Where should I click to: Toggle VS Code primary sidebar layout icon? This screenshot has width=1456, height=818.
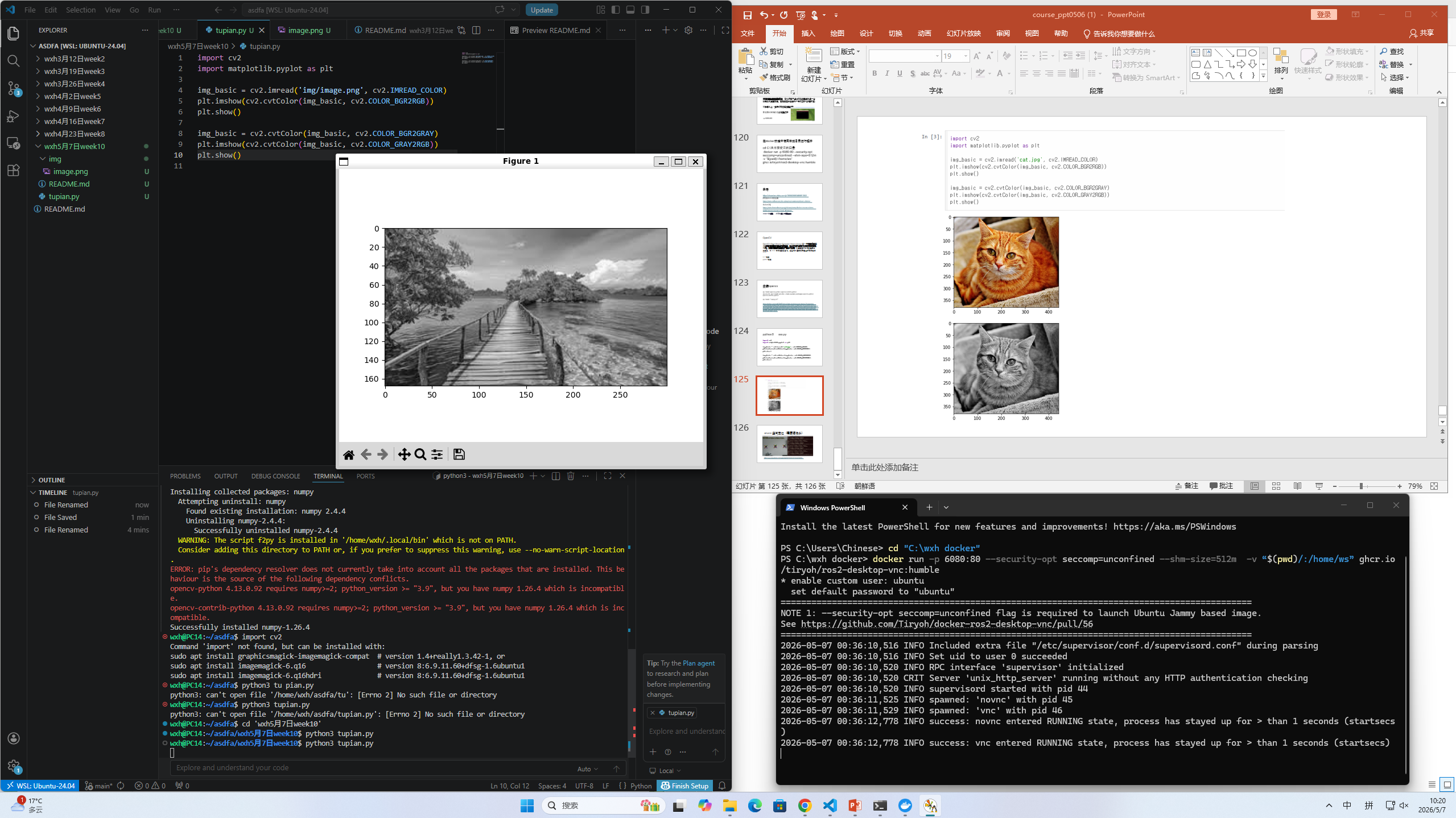point(616,10)
